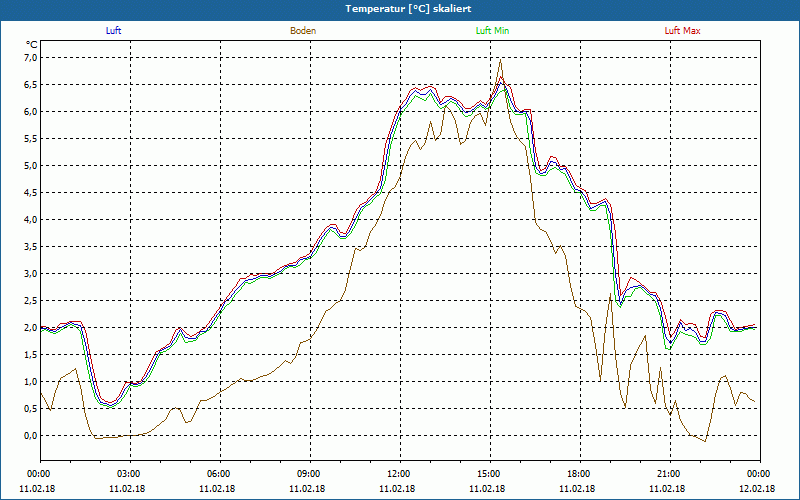Click the '2,5' y-axis value
The image size is (800, 500).
coord(31,301)
